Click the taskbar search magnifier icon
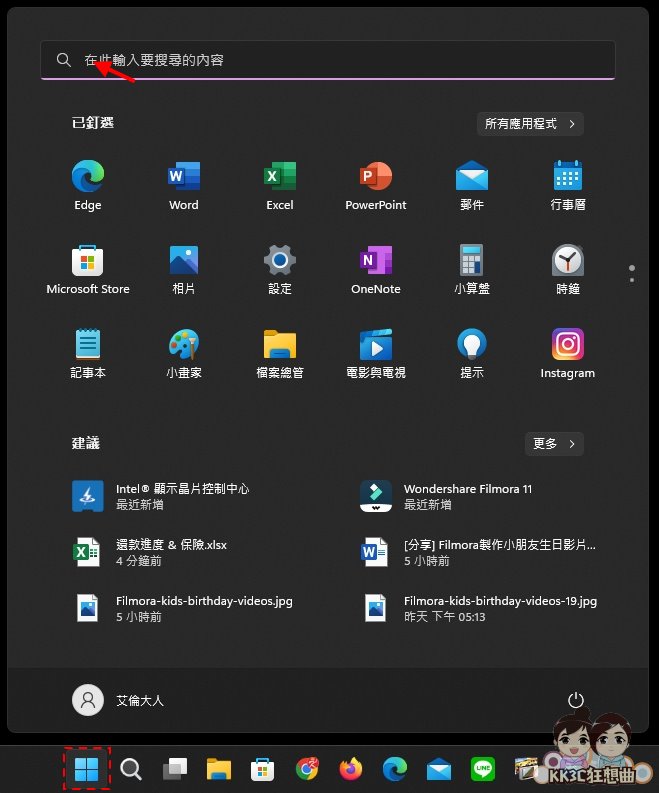Viewport: 659px width, 793px height. coord(130,769)
